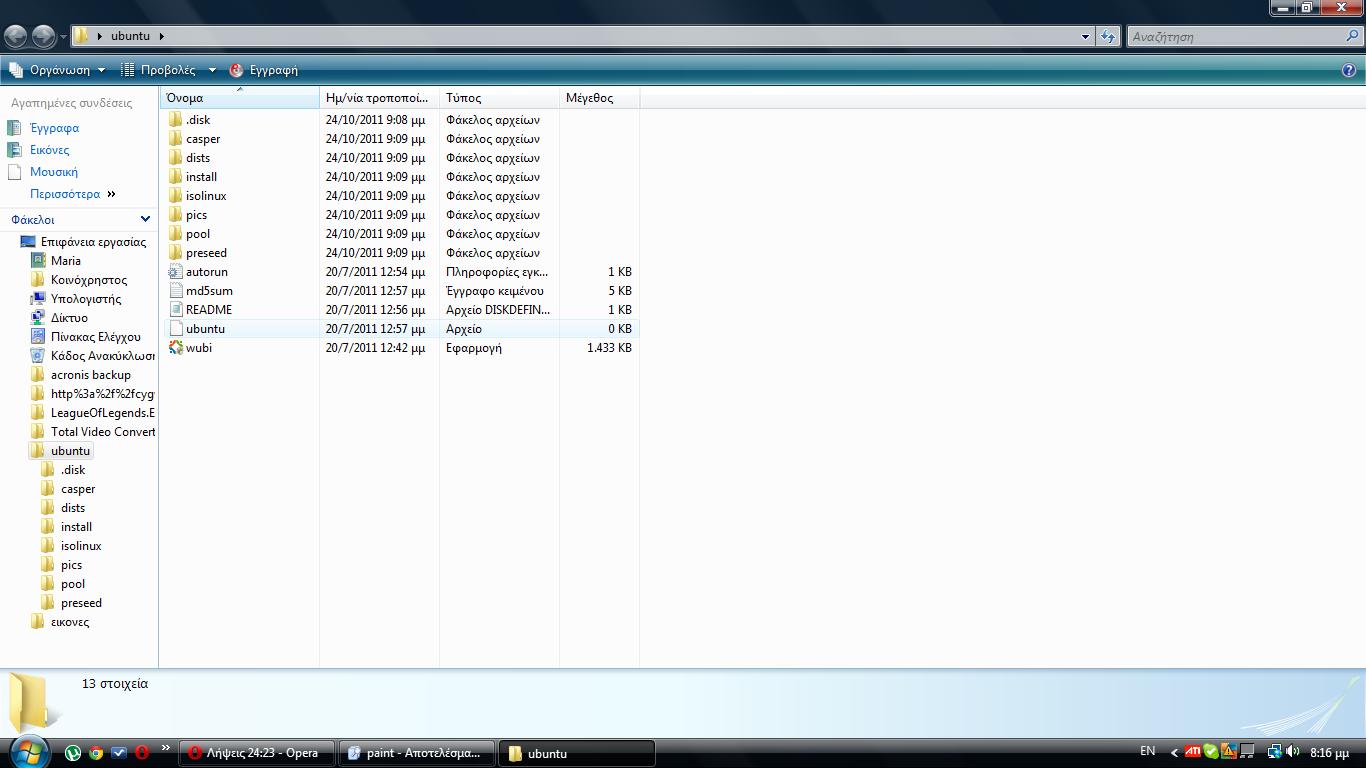
Task: Open the recent pages dropdown beside Forward
Action: click(63, 37)
